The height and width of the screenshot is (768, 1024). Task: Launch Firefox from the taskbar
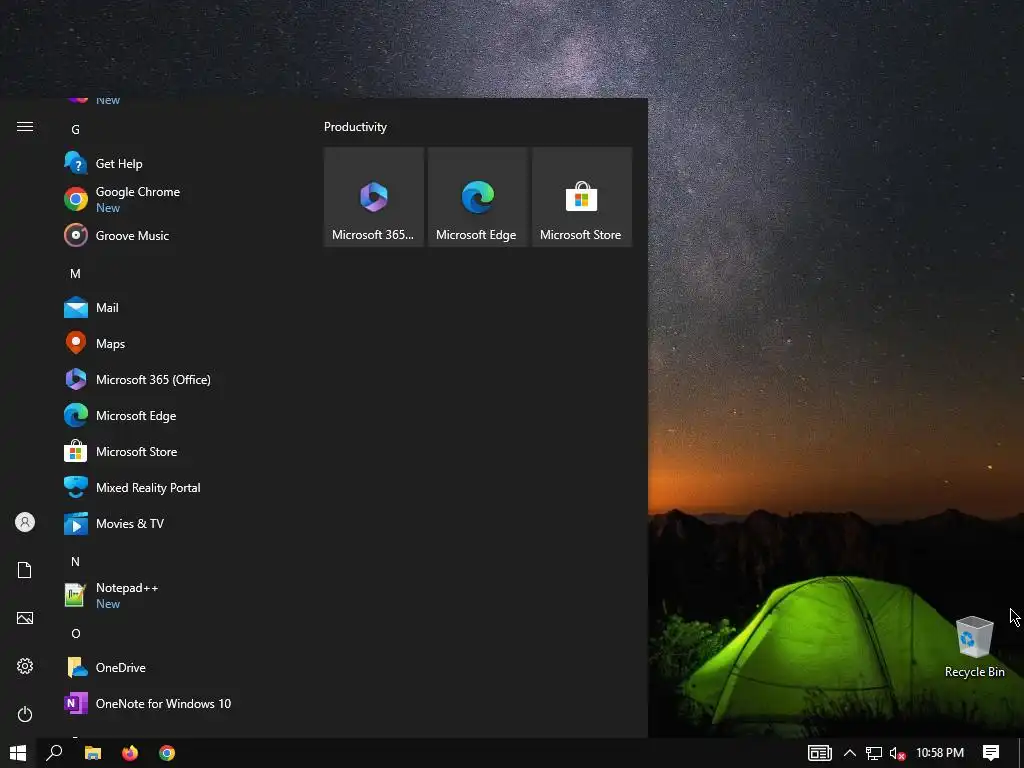pos(130,753)
